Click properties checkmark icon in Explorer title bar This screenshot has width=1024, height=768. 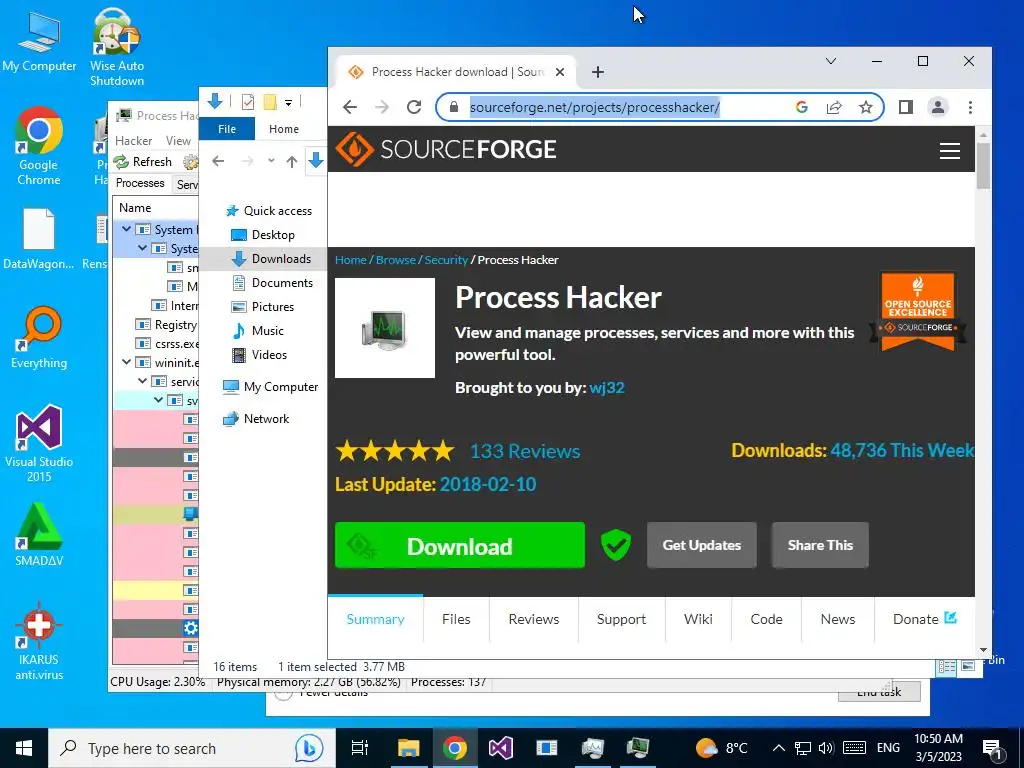248,102
